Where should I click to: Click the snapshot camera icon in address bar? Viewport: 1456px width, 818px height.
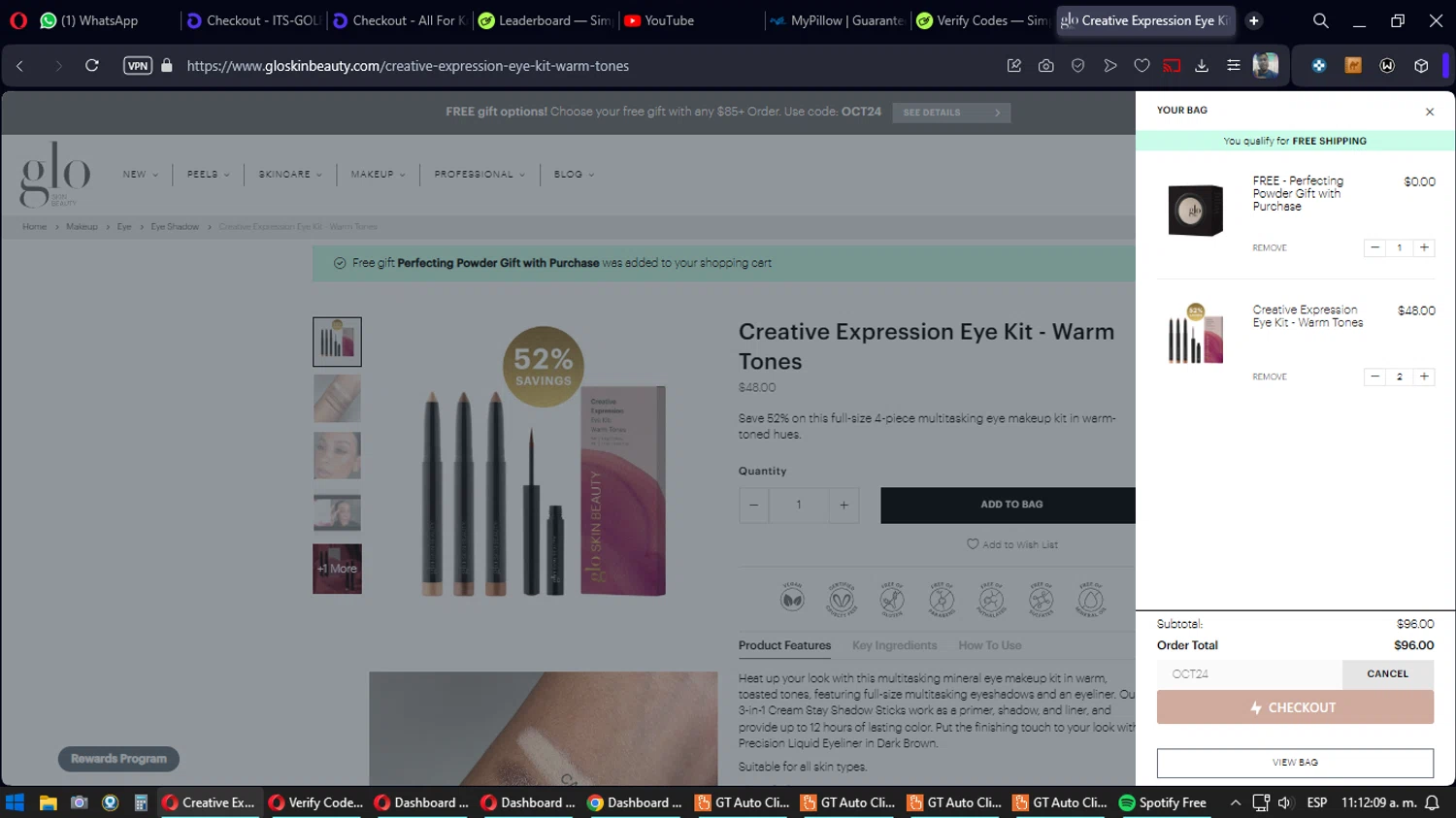(1045, 66)
